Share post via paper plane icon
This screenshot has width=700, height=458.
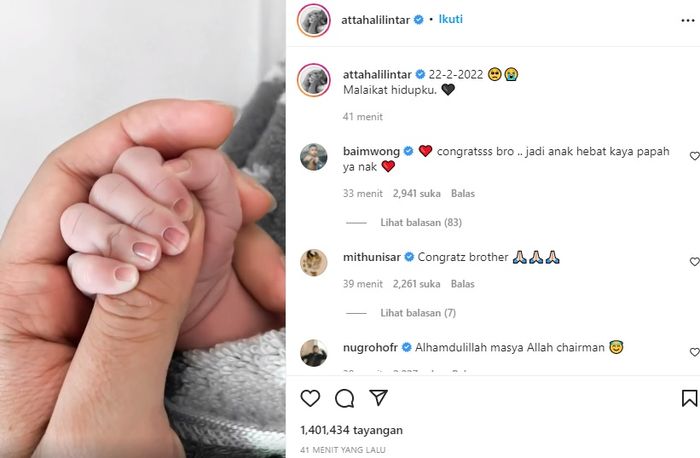click(379, 397)
